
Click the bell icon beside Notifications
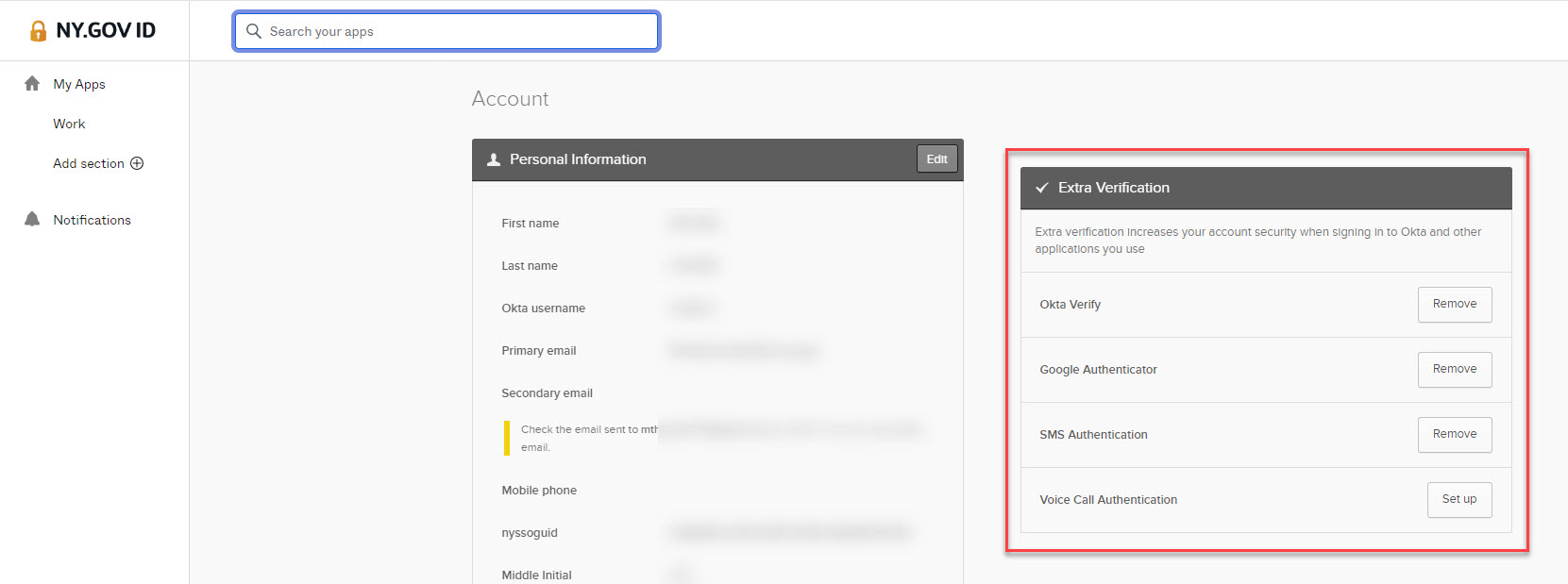(x=32, y=220)
